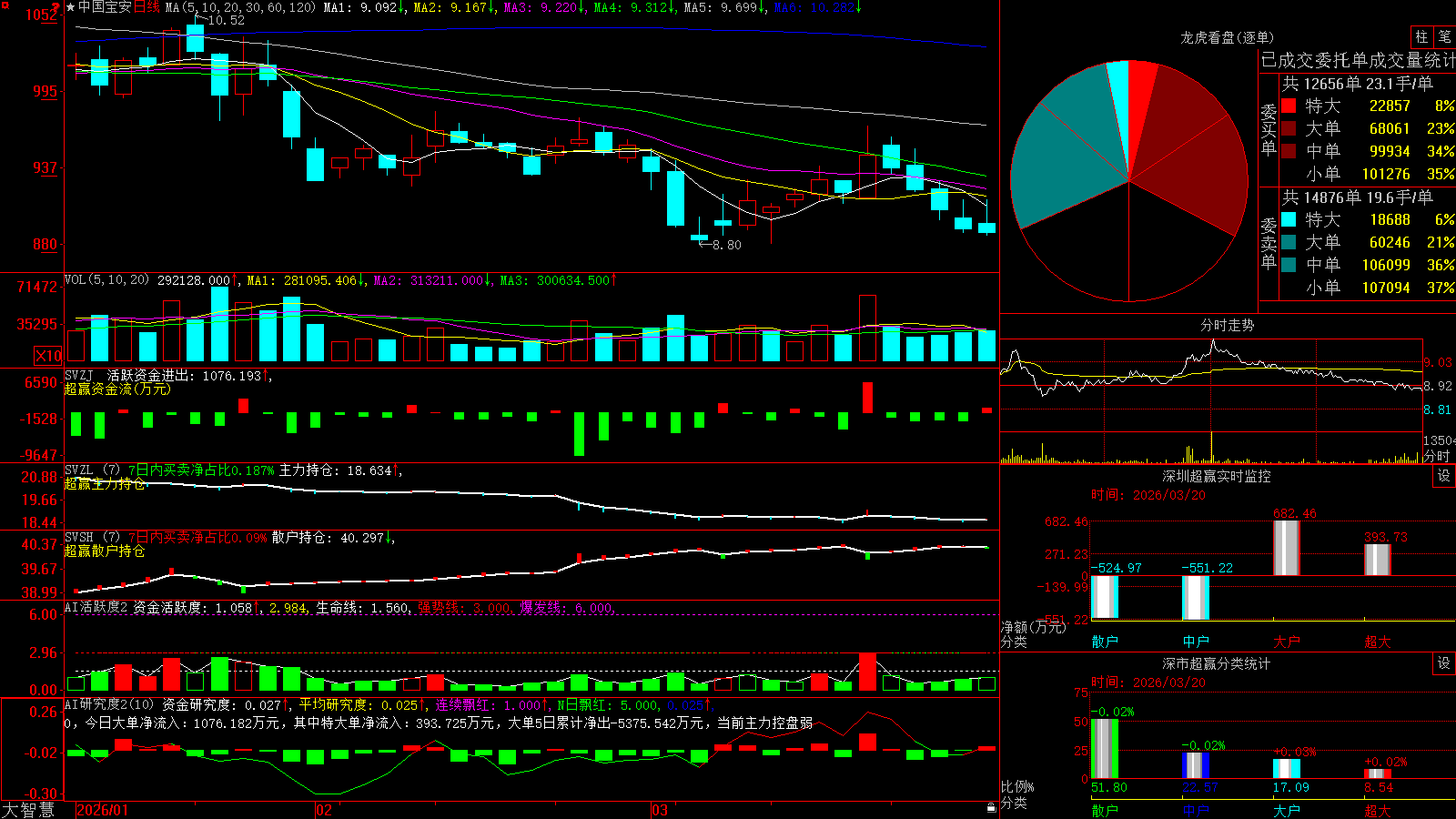This screenshot has width=1456, height=819.
Task: Click the 日线 period label
Action: click(x=147, y=7)
